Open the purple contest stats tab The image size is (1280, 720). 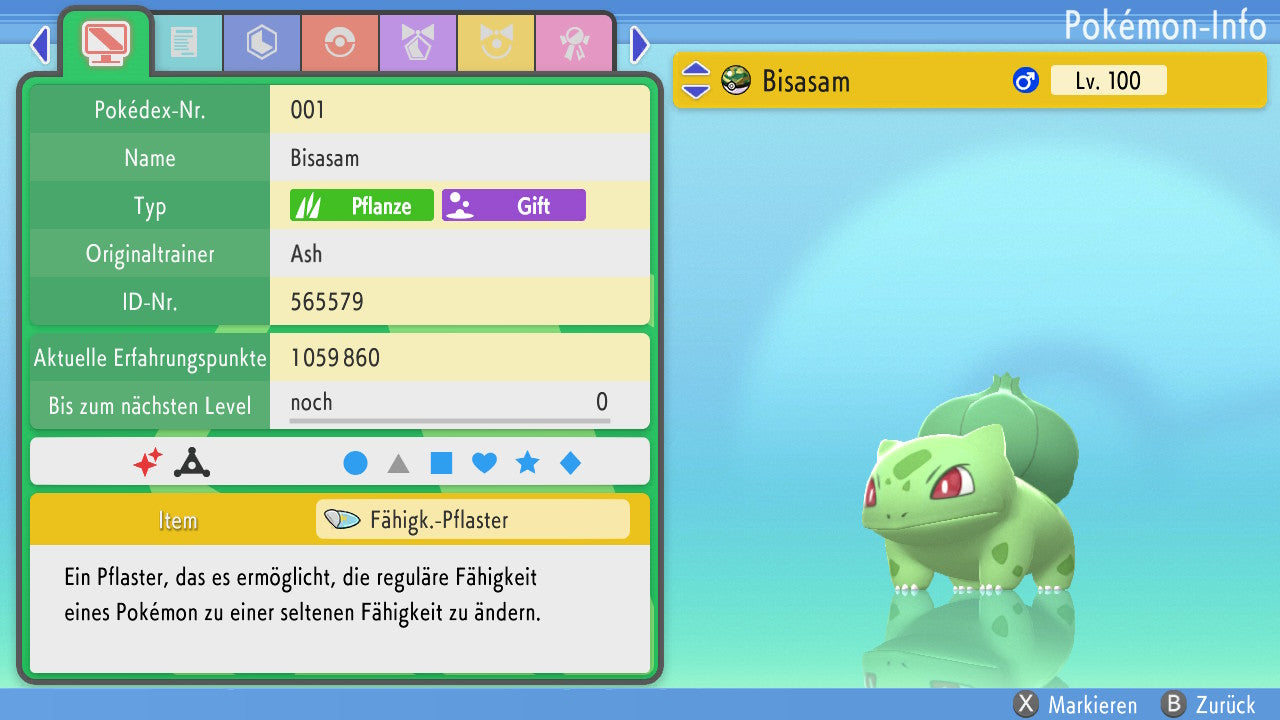click(417, 43)
